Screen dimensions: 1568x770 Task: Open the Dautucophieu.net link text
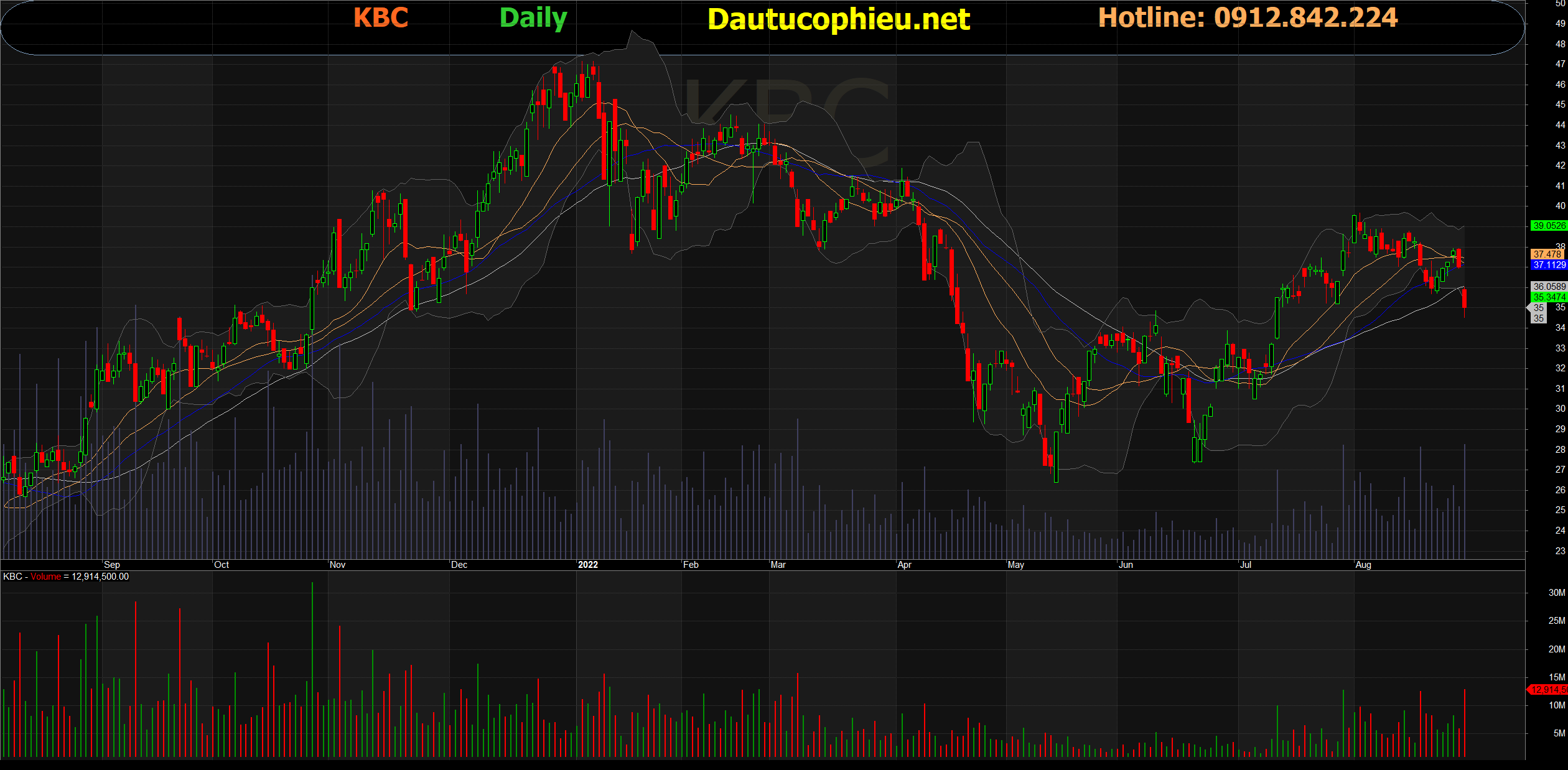pyautogui.click(x=838, y=19)
